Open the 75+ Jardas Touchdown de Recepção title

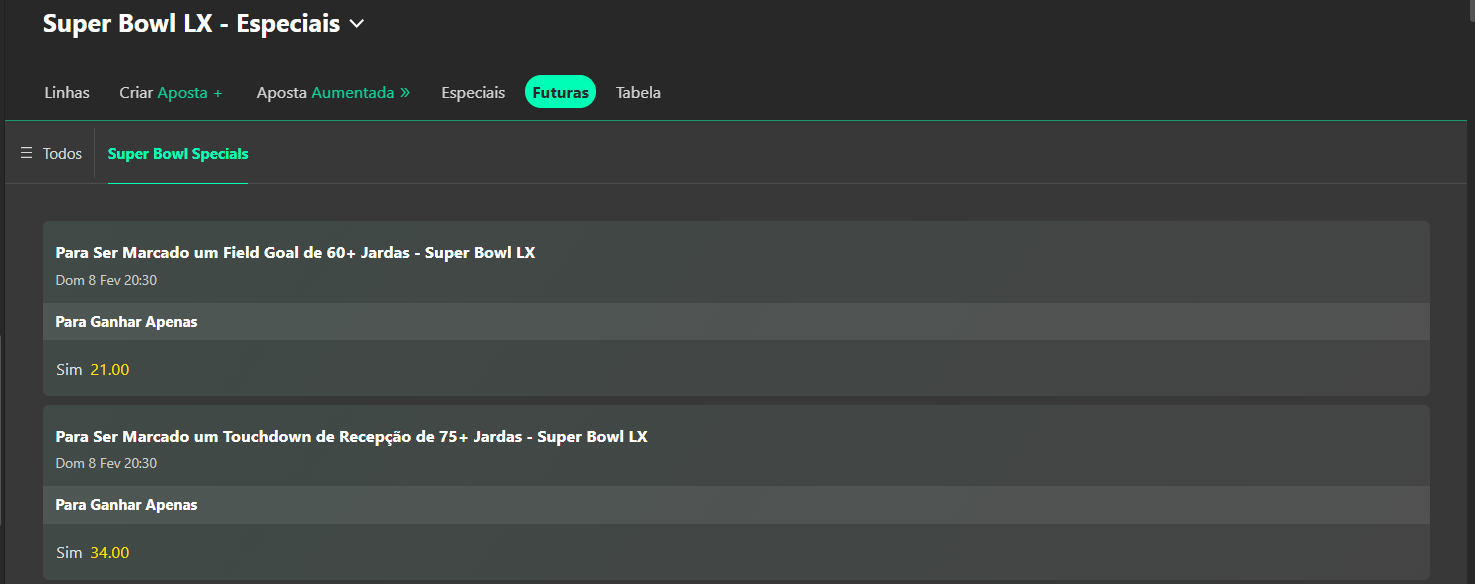[x=351, y=437]
